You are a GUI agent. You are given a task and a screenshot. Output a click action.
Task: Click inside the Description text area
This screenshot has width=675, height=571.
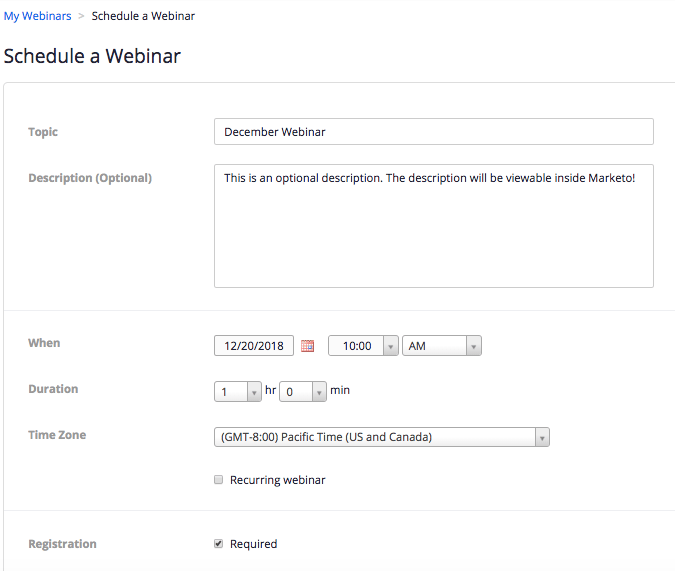click(433, 226)
